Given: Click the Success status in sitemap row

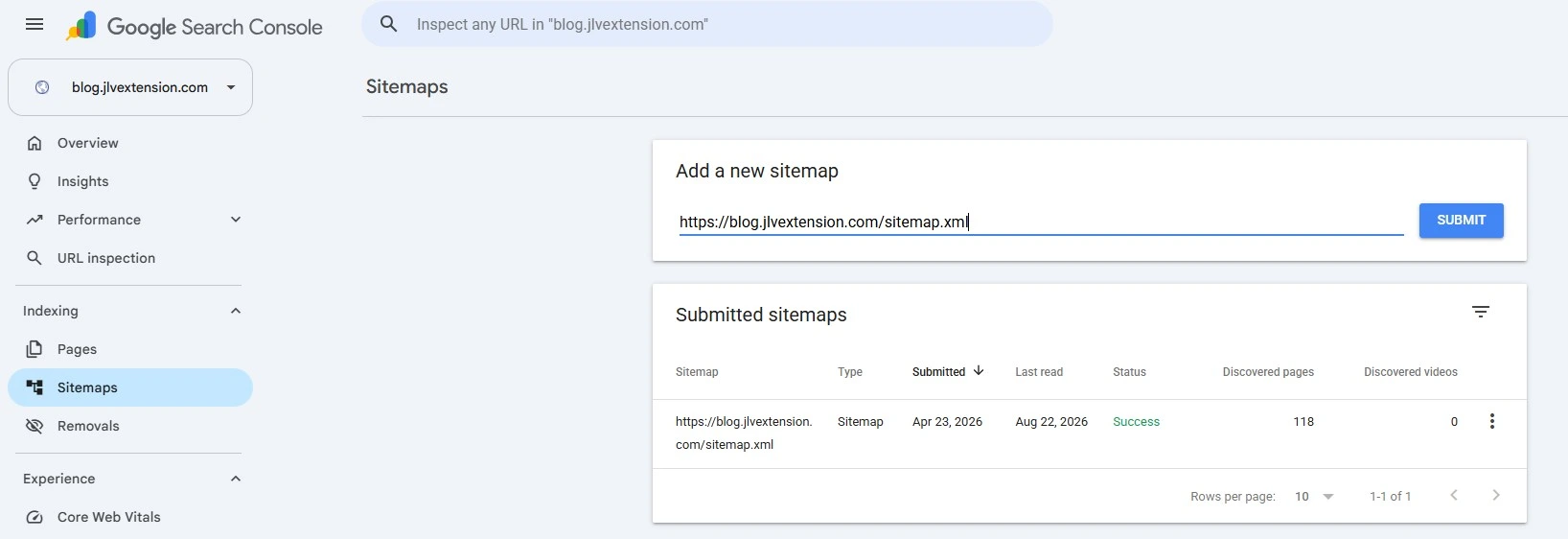Looking at the screenshot, I should [x=1136, y=422].
